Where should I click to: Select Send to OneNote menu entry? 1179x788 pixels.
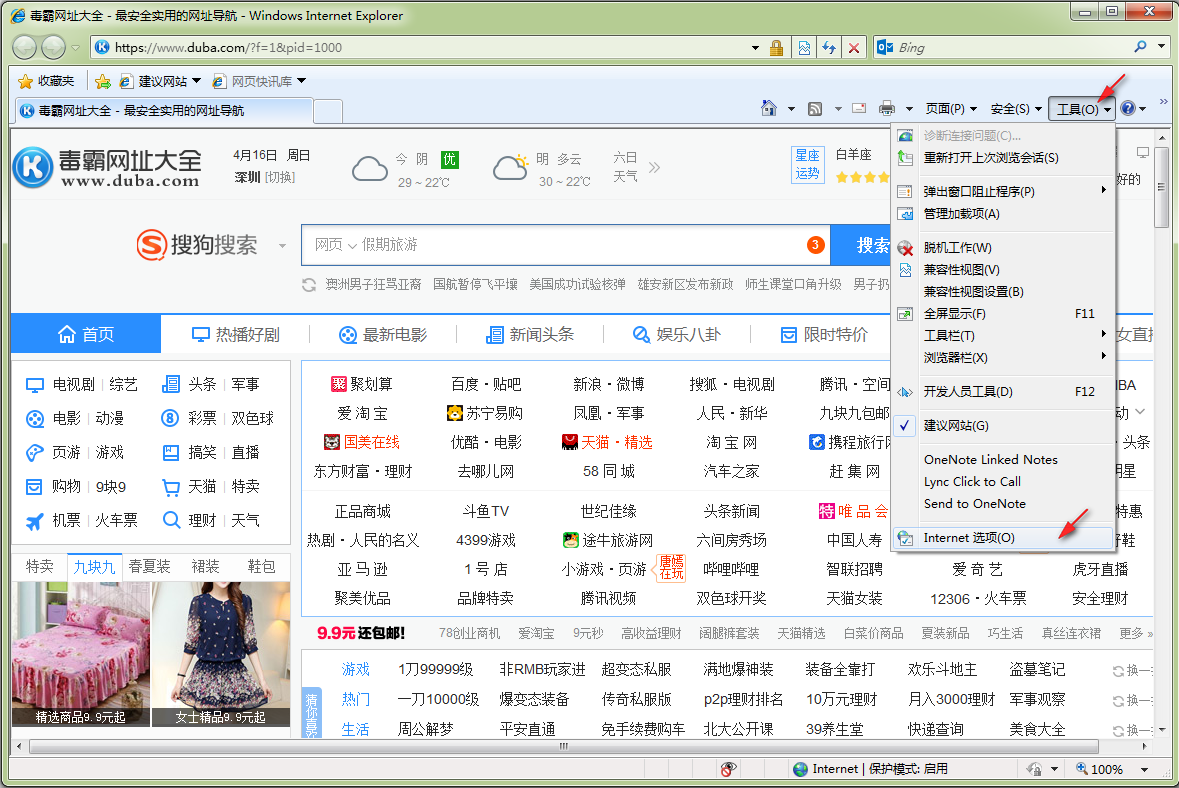point(1002,504)
